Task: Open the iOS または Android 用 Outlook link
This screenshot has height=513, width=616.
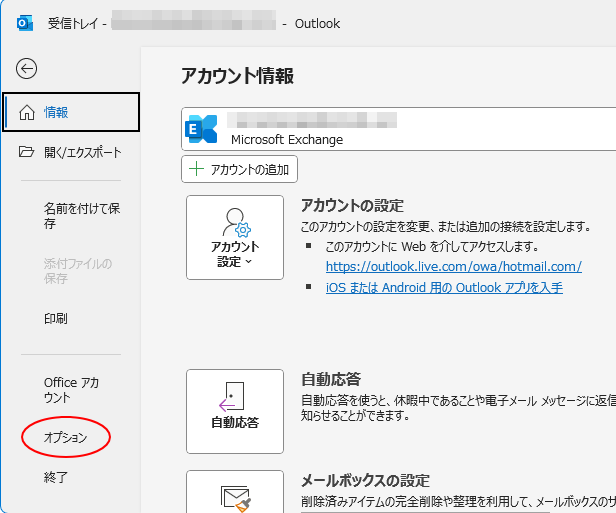Action: pyautogui.click(x=444, y=288)
